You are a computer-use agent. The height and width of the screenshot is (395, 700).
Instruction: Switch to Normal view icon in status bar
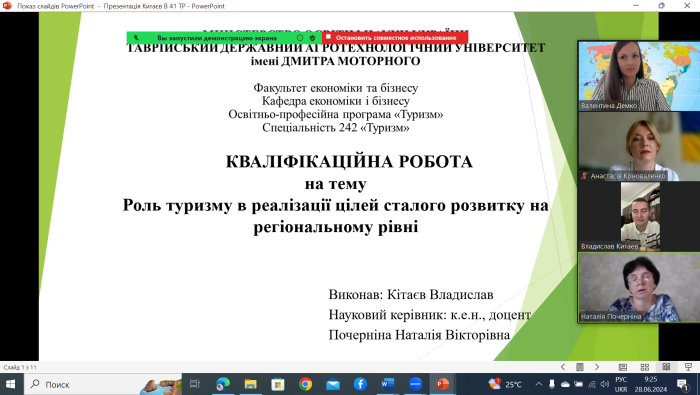(623, 367)
